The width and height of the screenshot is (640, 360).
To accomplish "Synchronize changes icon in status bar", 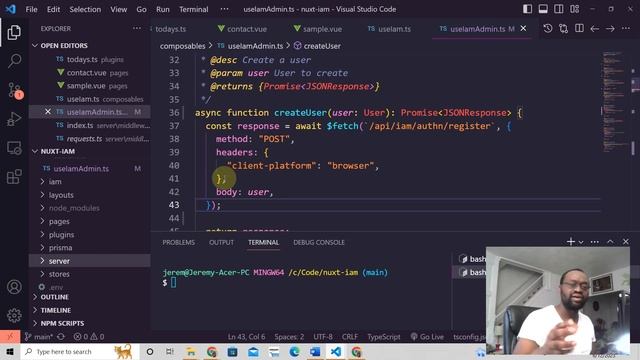I will 61,337.
